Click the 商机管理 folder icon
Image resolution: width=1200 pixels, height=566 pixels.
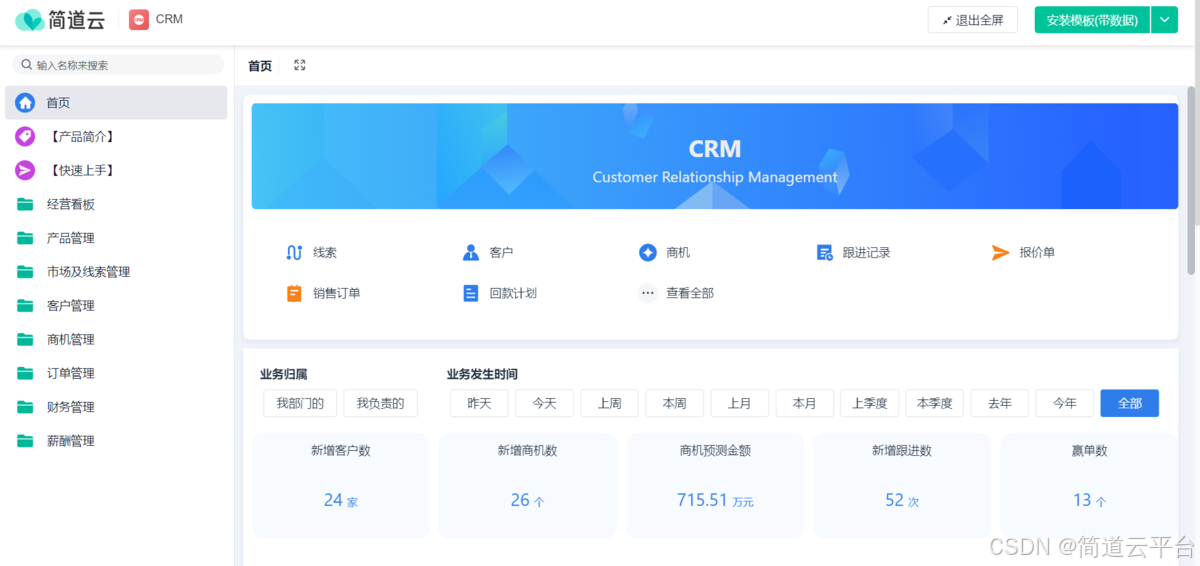(x=25, y=340)
